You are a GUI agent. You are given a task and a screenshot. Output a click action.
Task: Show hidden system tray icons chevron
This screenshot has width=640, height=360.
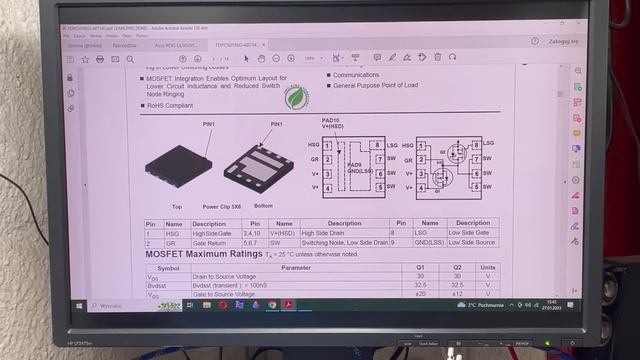point(511,305)
